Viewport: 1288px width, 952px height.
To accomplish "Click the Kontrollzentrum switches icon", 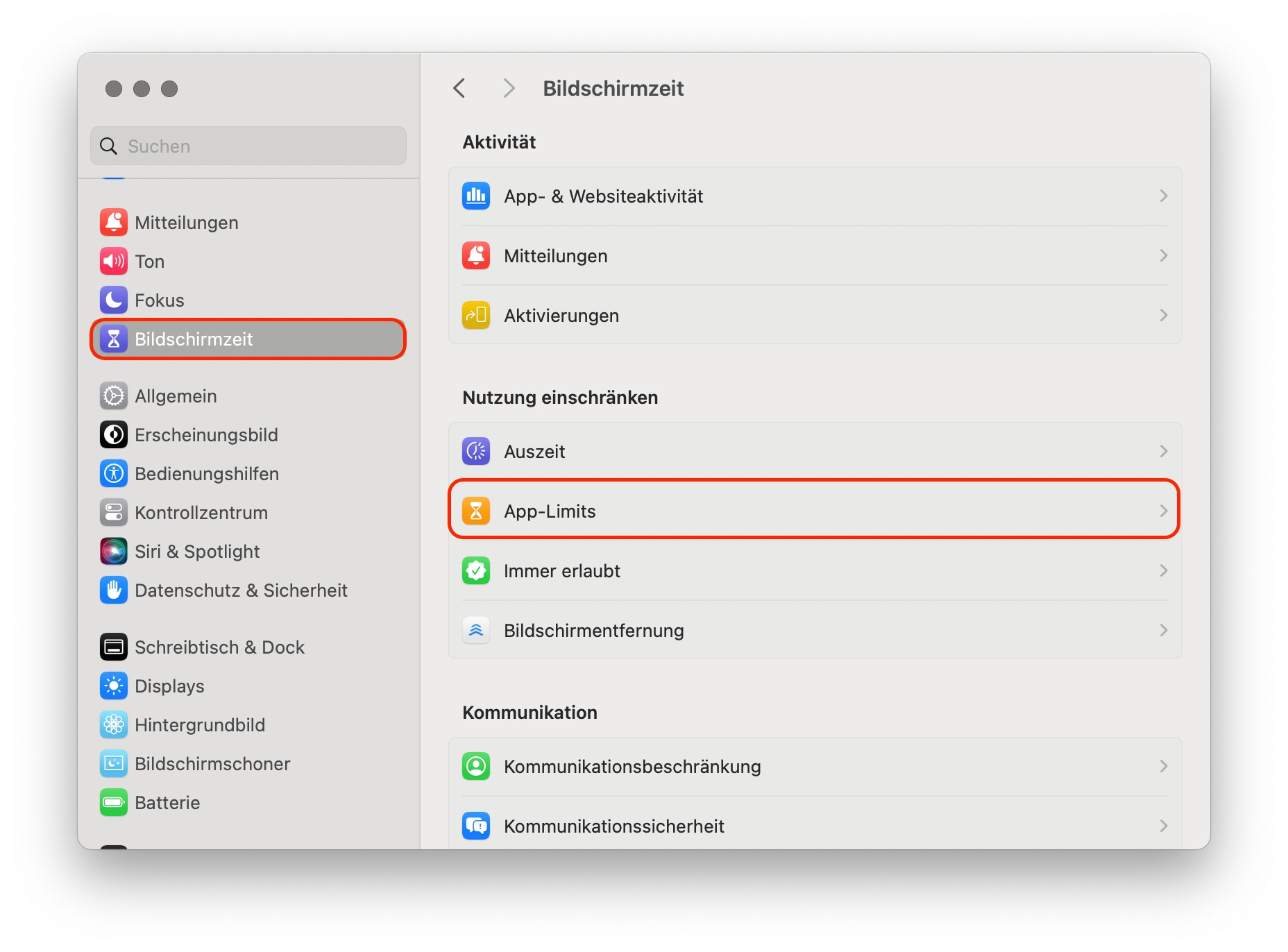I will click(x=114, y=513).
